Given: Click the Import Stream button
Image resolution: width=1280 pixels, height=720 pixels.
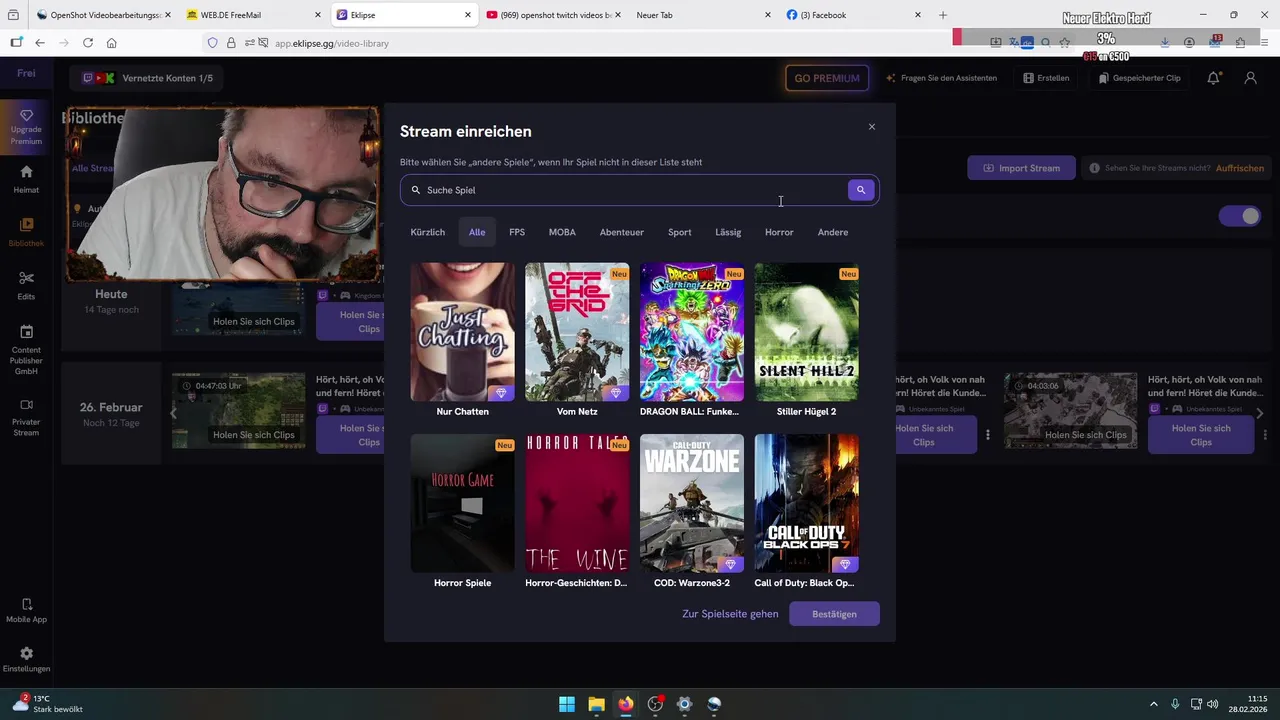Looking at the screenshot, I should tap(1021, 168).
